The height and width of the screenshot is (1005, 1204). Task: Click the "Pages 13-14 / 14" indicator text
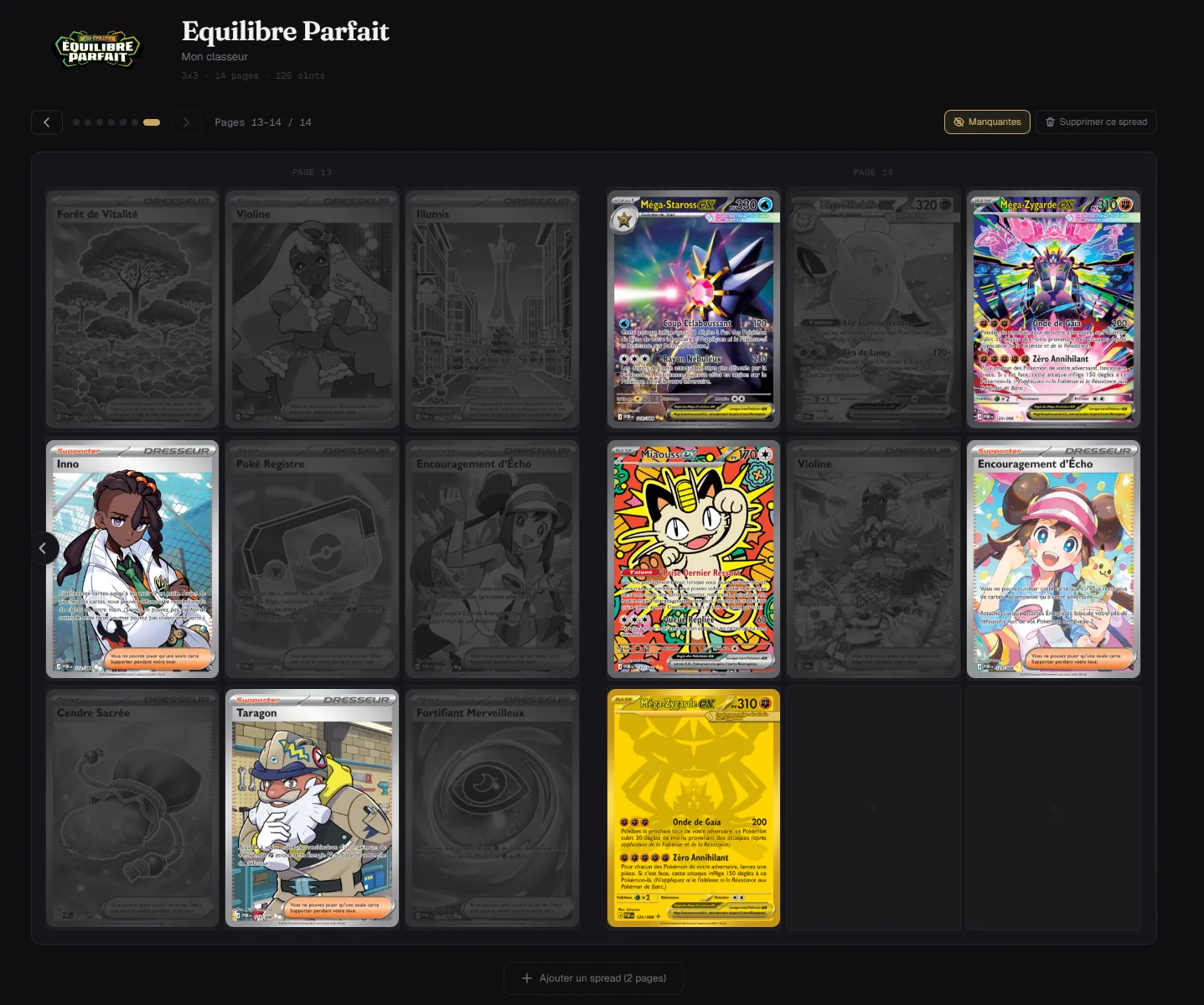click(263, 122)
